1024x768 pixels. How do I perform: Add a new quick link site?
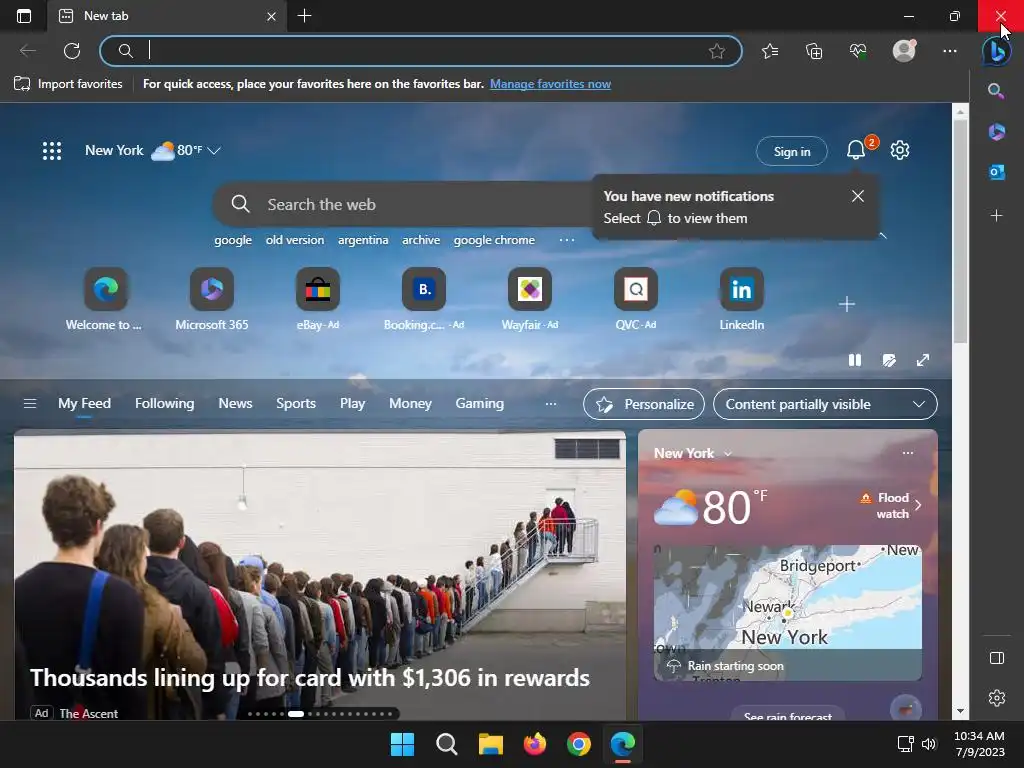tap(846, 304)
